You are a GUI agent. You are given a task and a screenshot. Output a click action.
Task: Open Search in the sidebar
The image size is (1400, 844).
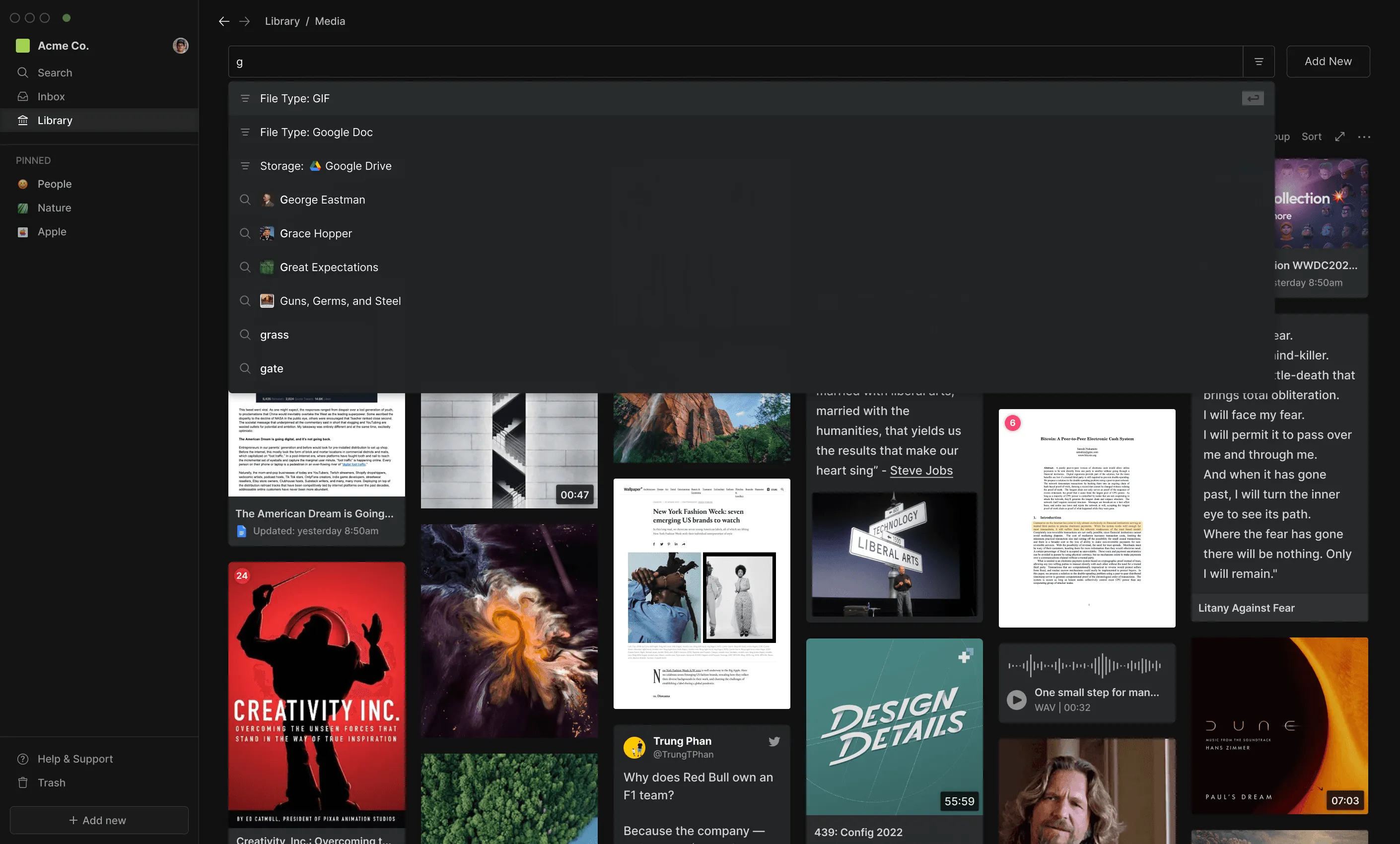pyautogui.click(x=99, y=73)
